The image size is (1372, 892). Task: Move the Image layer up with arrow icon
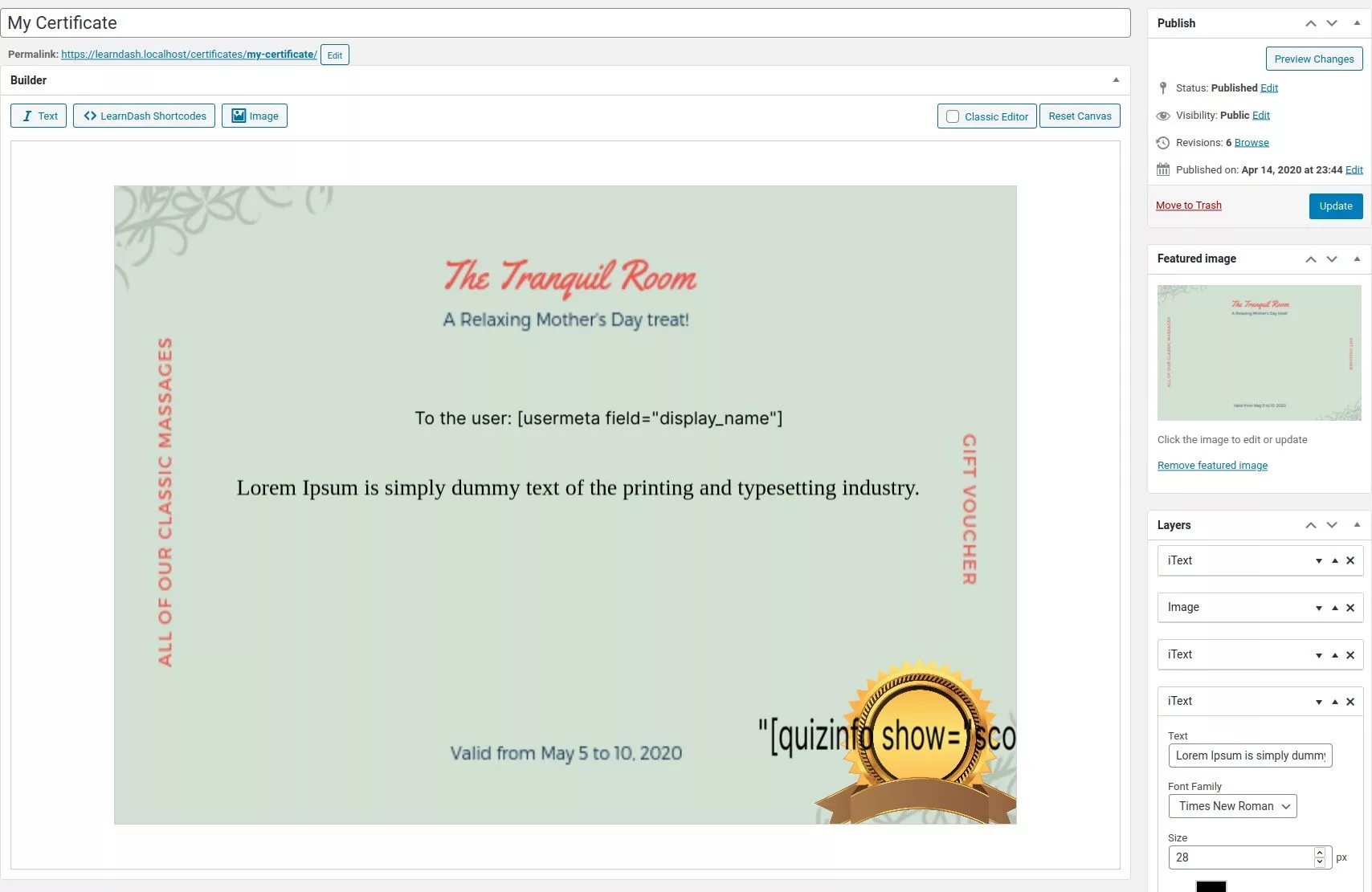tap(1335, 608)
